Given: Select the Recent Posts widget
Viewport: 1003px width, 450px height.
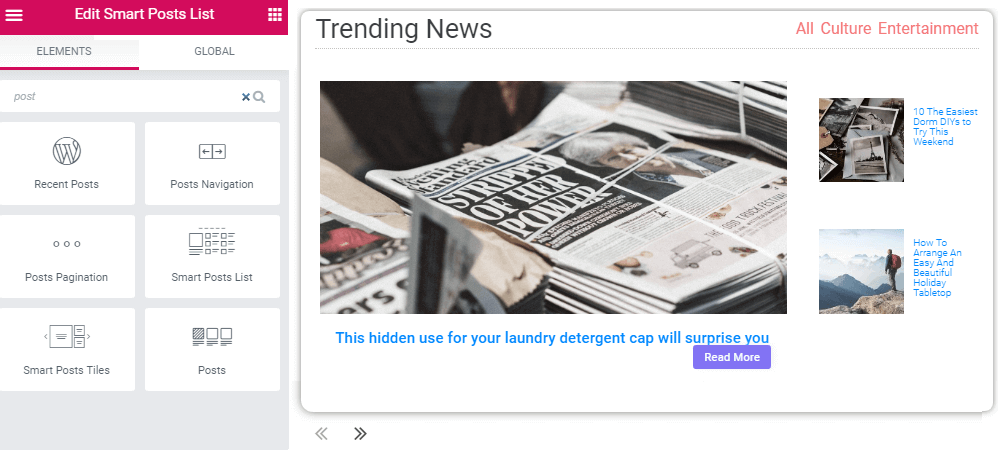Looking at the screenshot, I should tap(67, 163).
